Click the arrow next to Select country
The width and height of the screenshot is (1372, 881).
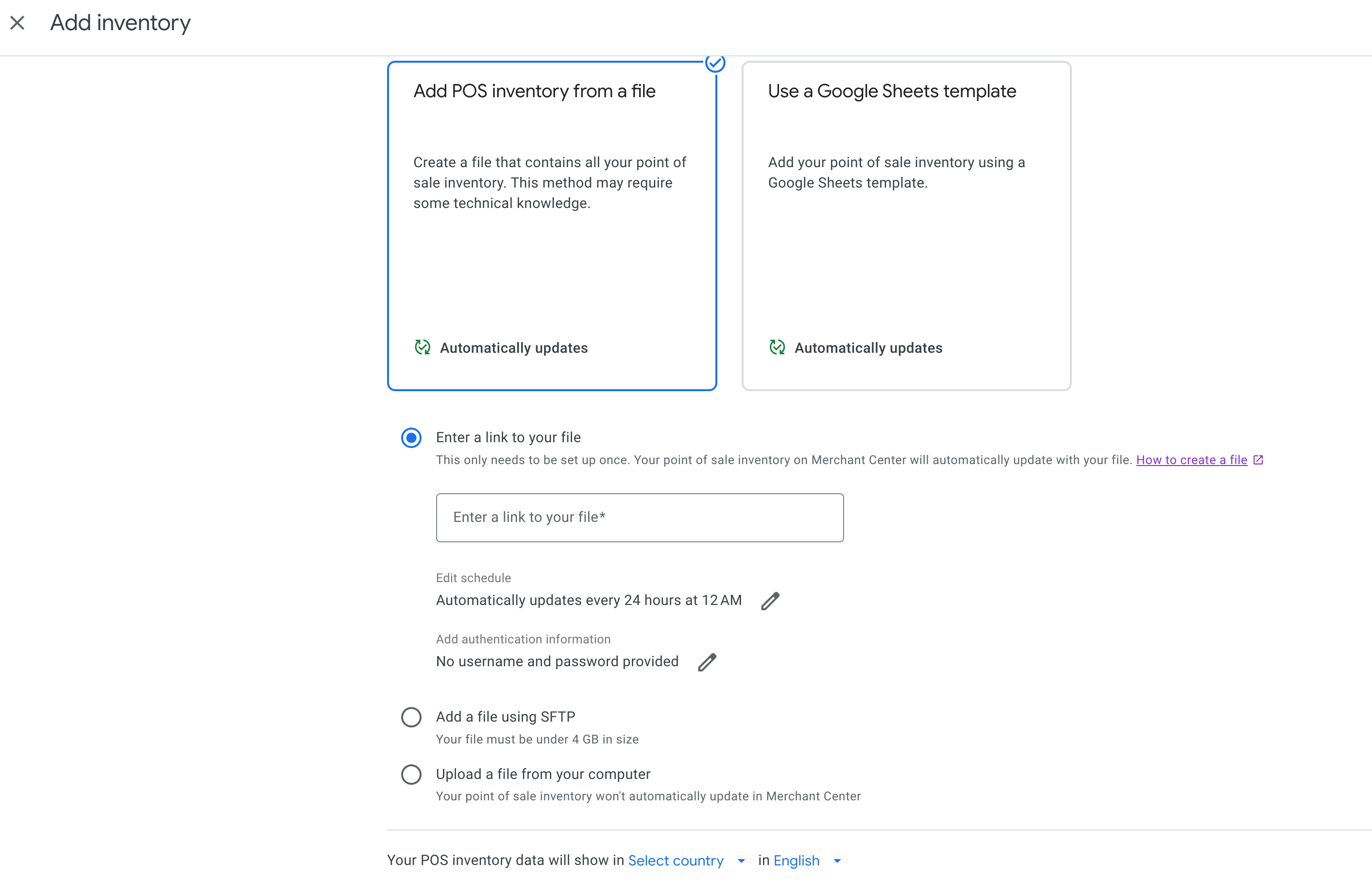742,861
